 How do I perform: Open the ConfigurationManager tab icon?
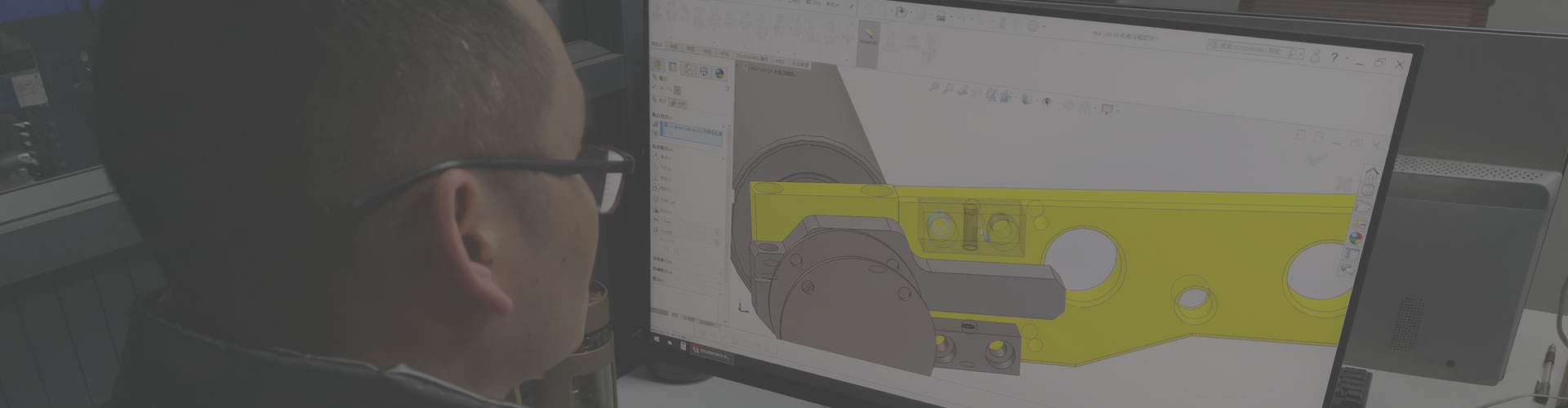689,70
